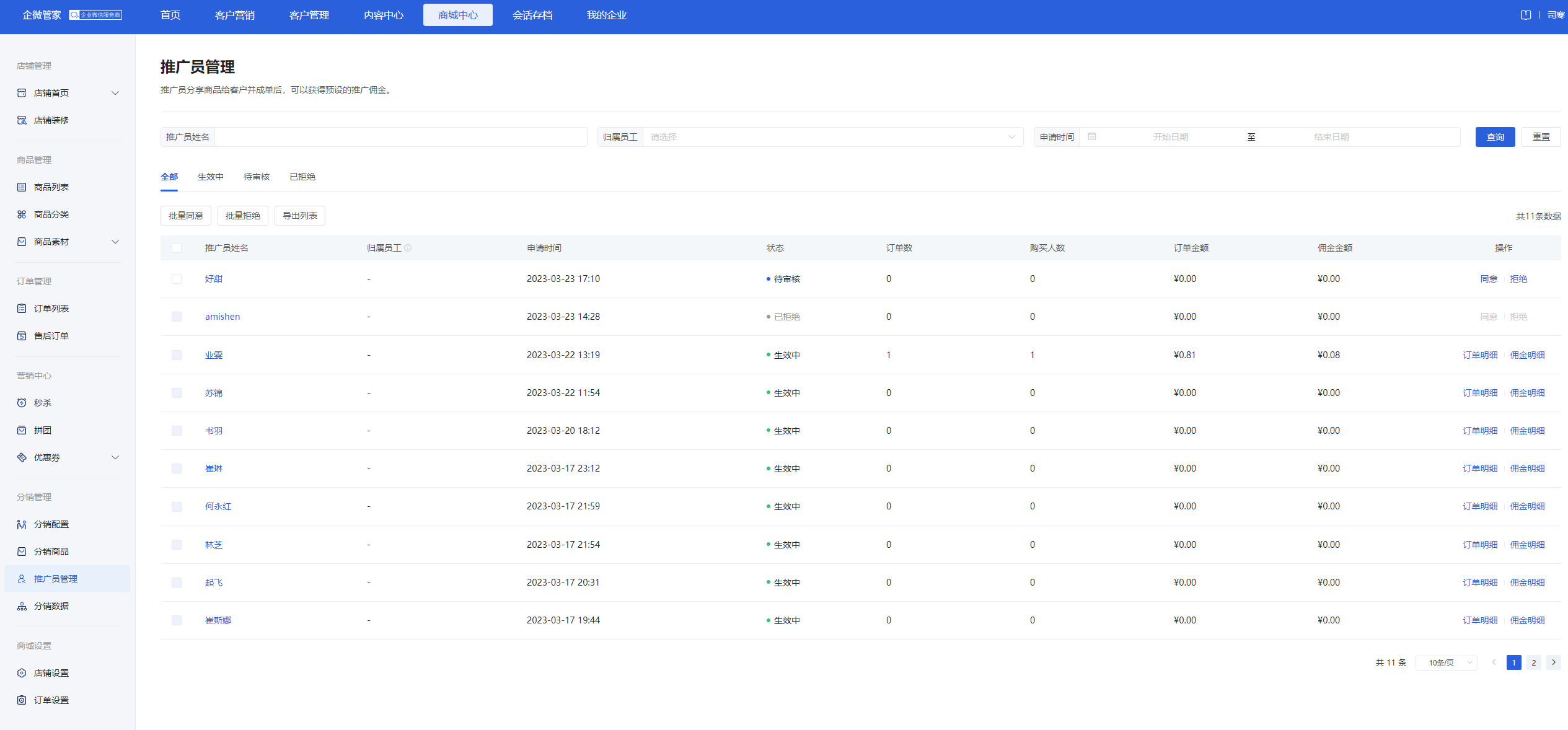Click the 优惠券 tag icon
The image size is (1568, 730).
pyautogui.click(x=22, y=457)
